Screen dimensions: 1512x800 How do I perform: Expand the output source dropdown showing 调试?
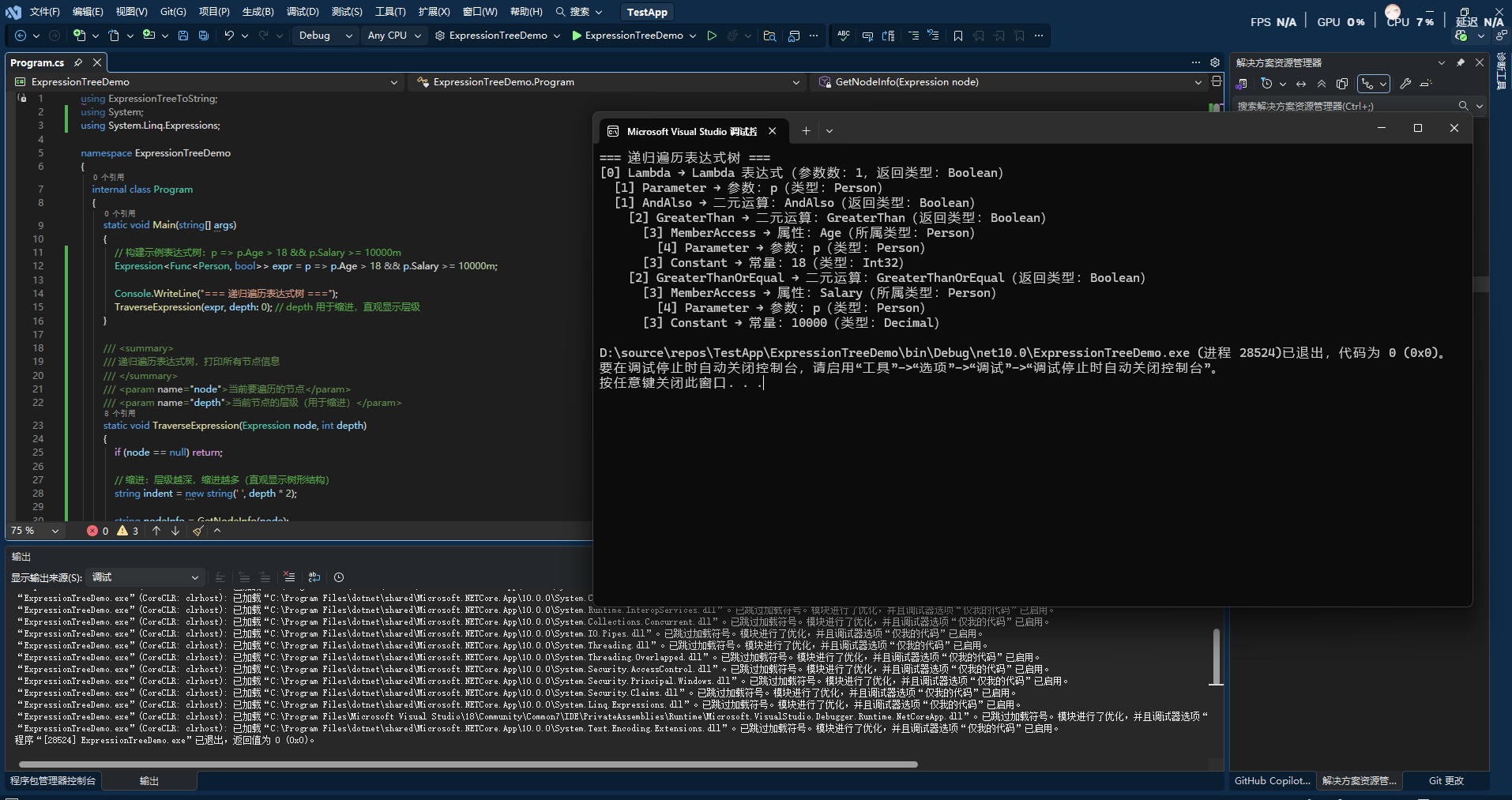tap(145, 577)
